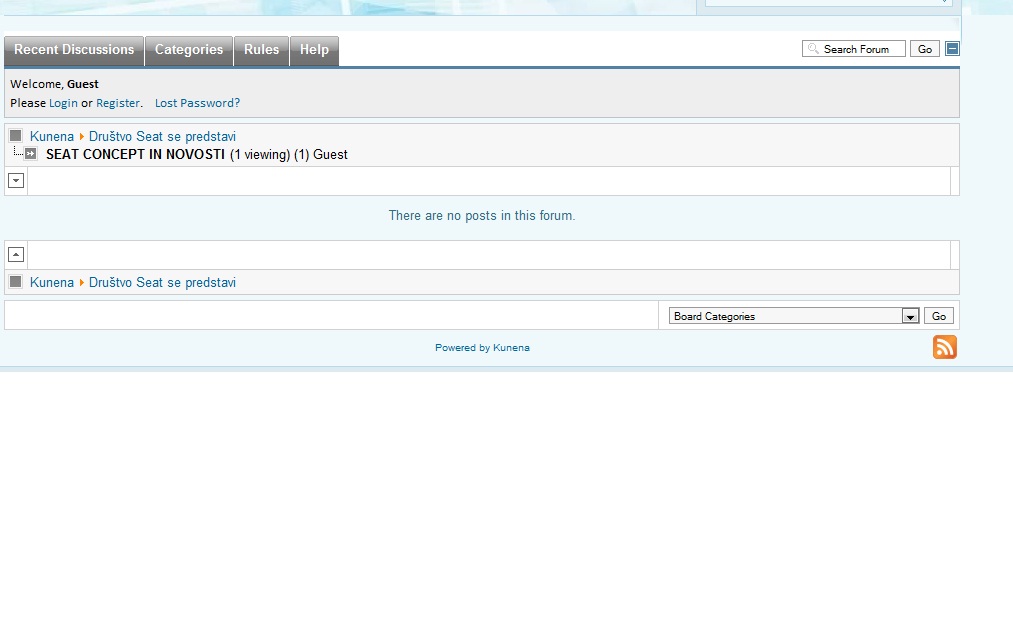Click the orange RSS feed icon
This screenshot has height=630, width=1013.
pos(944,347)
